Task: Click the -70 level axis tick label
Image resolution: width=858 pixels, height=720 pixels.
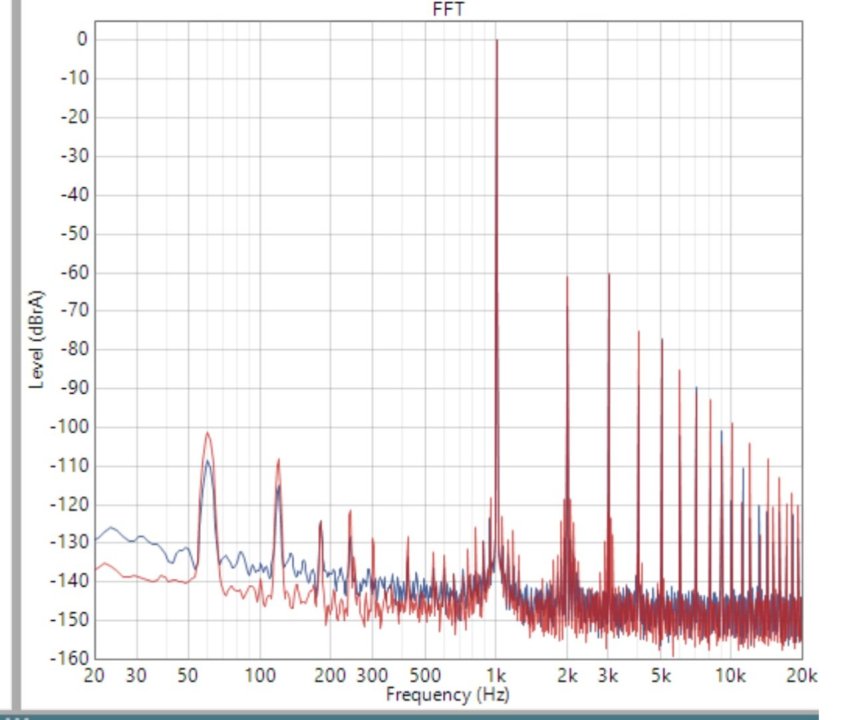Action: (74, 310)
